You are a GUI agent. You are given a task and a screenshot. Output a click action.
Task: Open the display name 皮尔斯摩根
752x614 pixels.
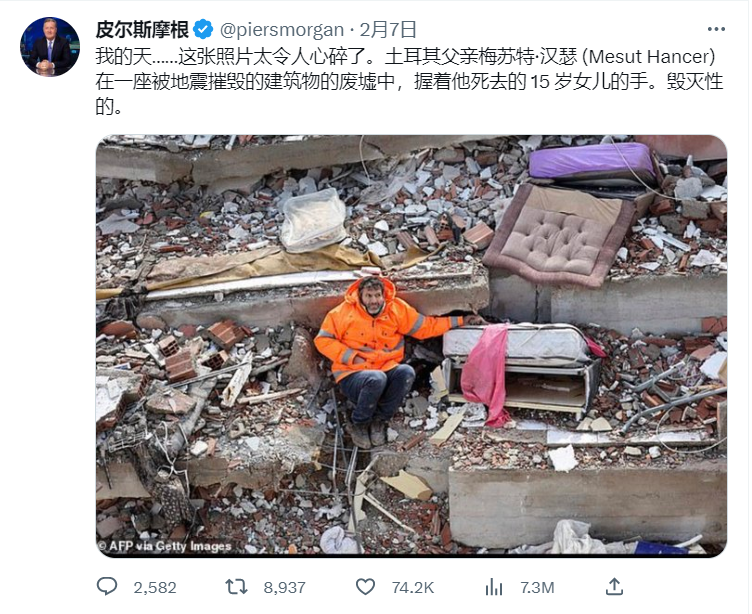(142, 30)
